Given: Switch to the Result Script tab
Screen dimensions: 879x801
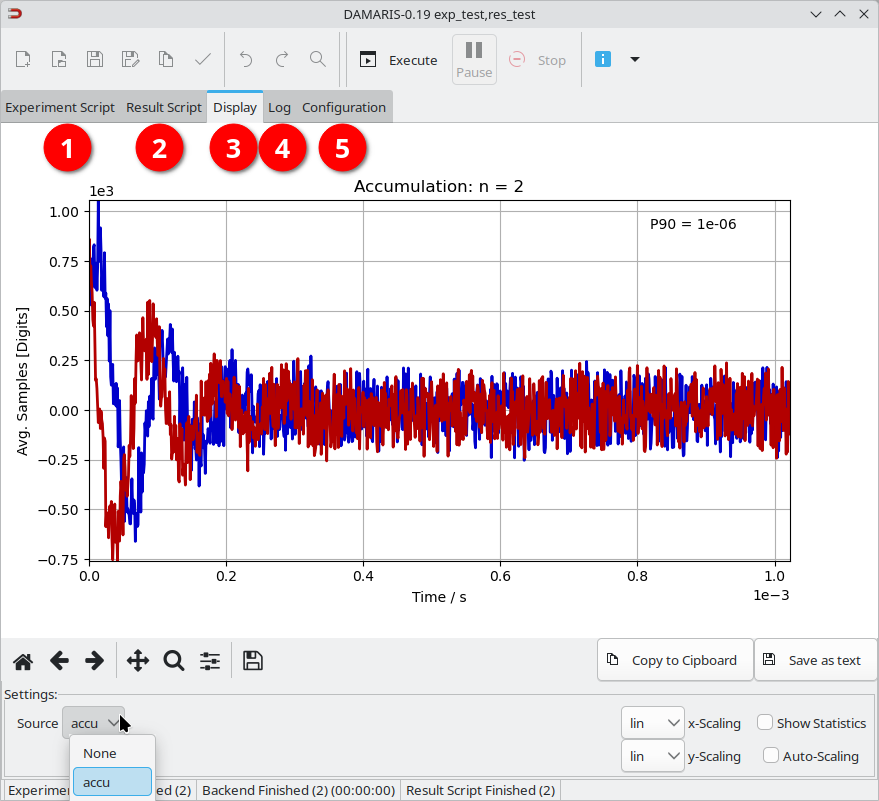Looking at the screenshot, I should tap(164, 107).
